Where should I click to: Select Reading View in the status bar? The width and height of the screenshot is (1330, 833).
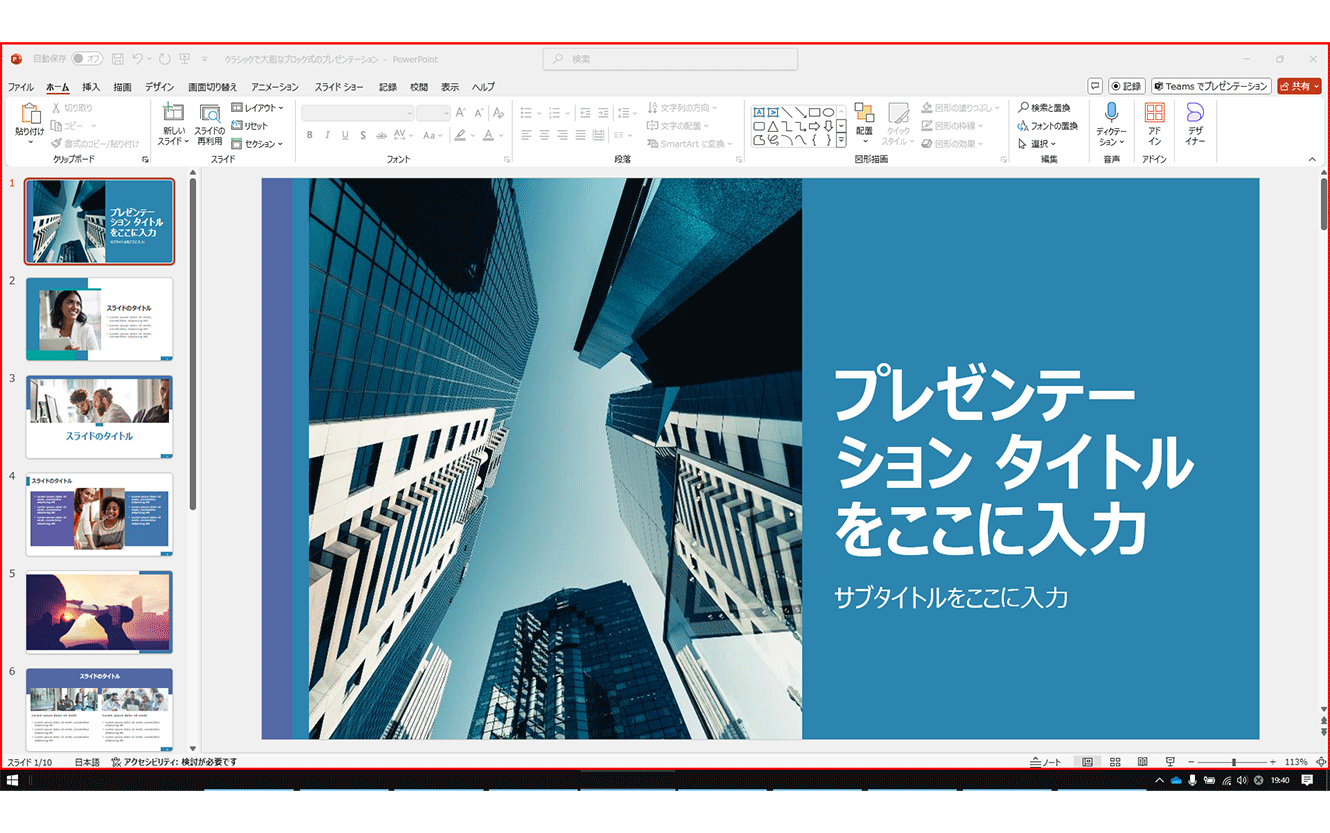click(x=1141, y=761)
